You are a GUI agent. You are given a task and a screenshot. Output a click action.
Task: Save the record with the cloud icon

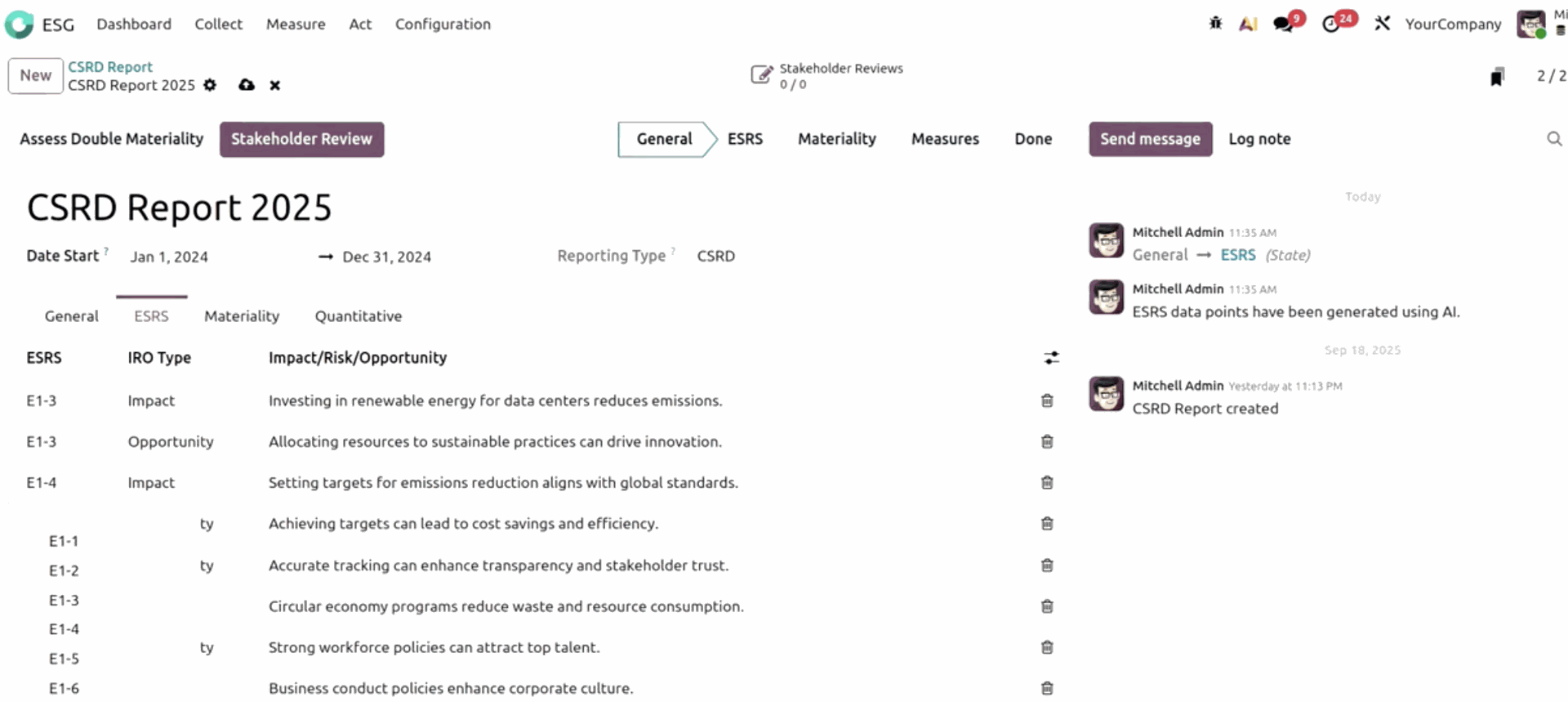click(246, 85)
